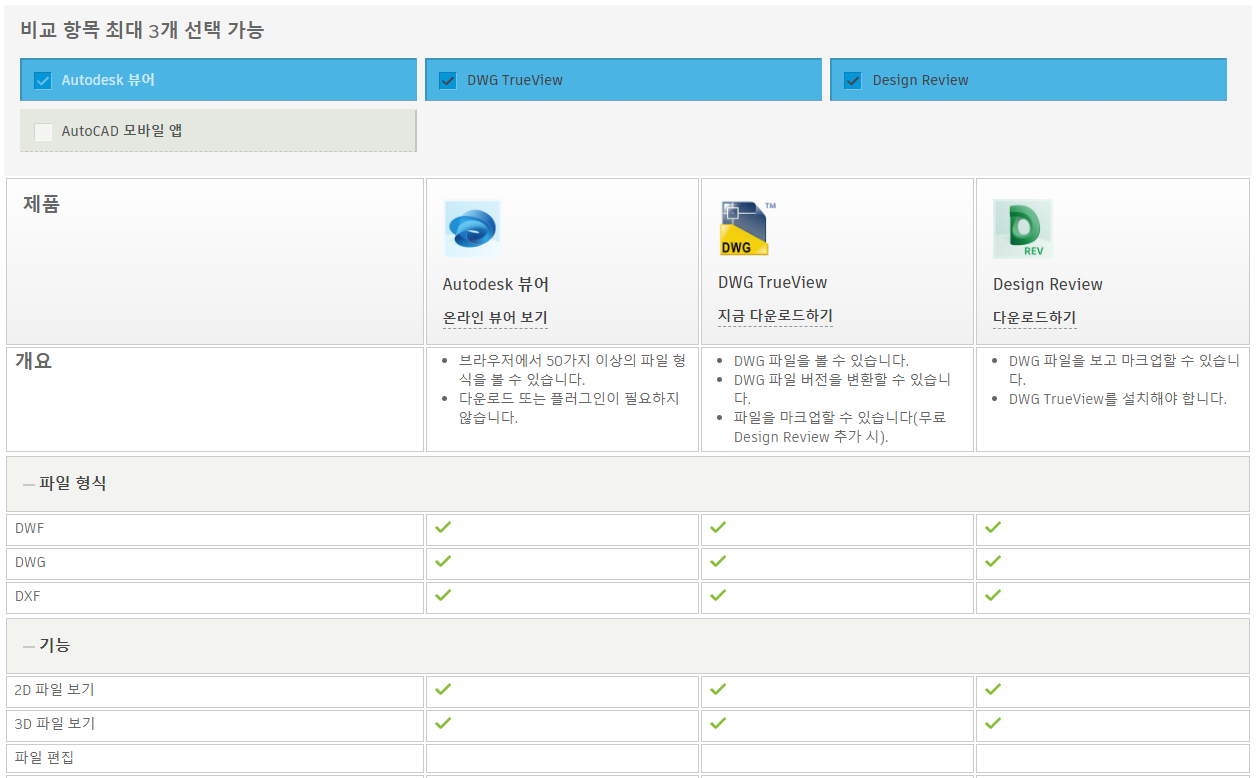The height and width of the screenshot is (778, 1256).
Task: Select the DXF row label
Action: 29,596
